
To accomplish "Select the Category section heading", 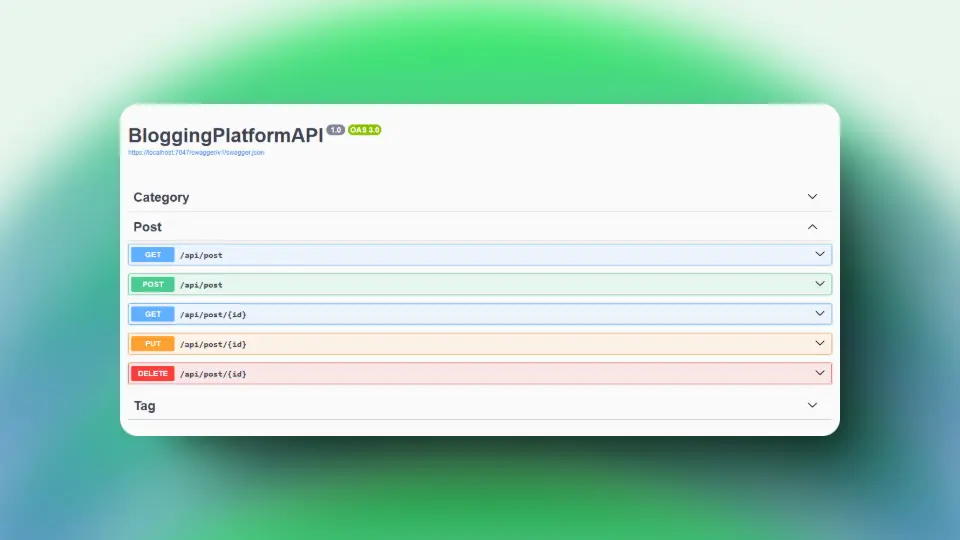I will coord(161,197).
